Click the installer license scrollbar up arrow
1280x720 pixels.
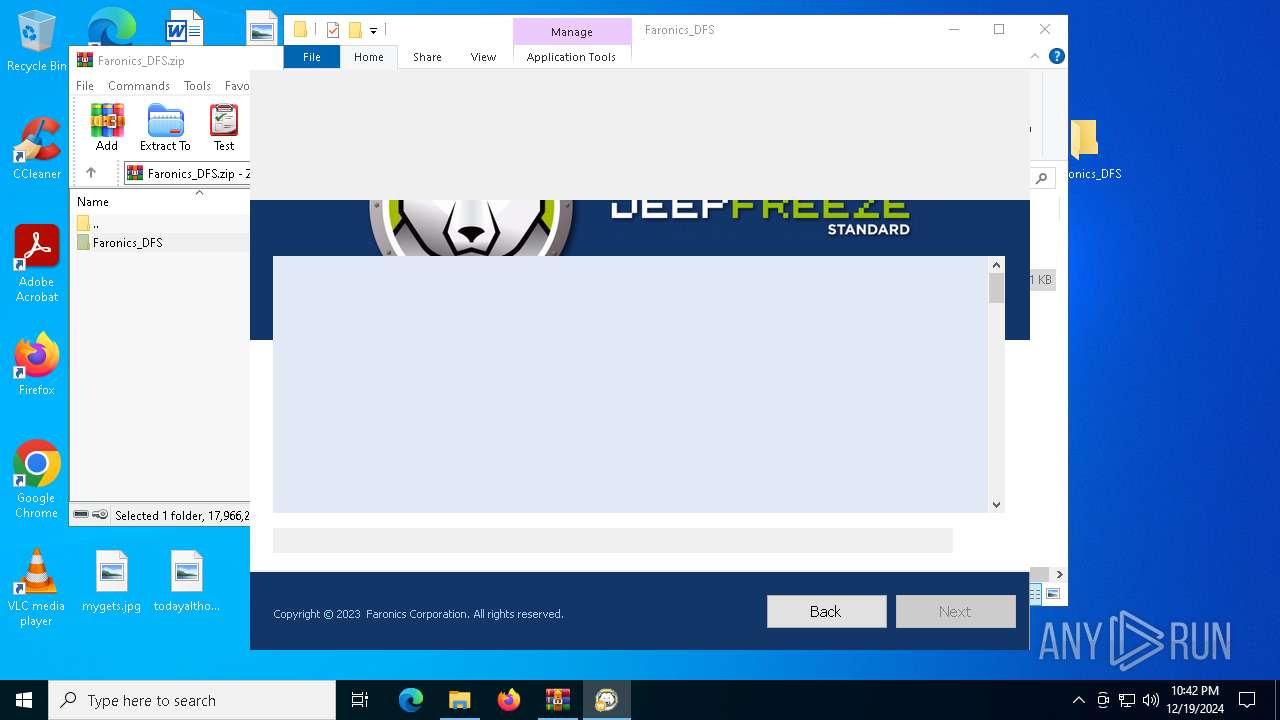(996, 265)
